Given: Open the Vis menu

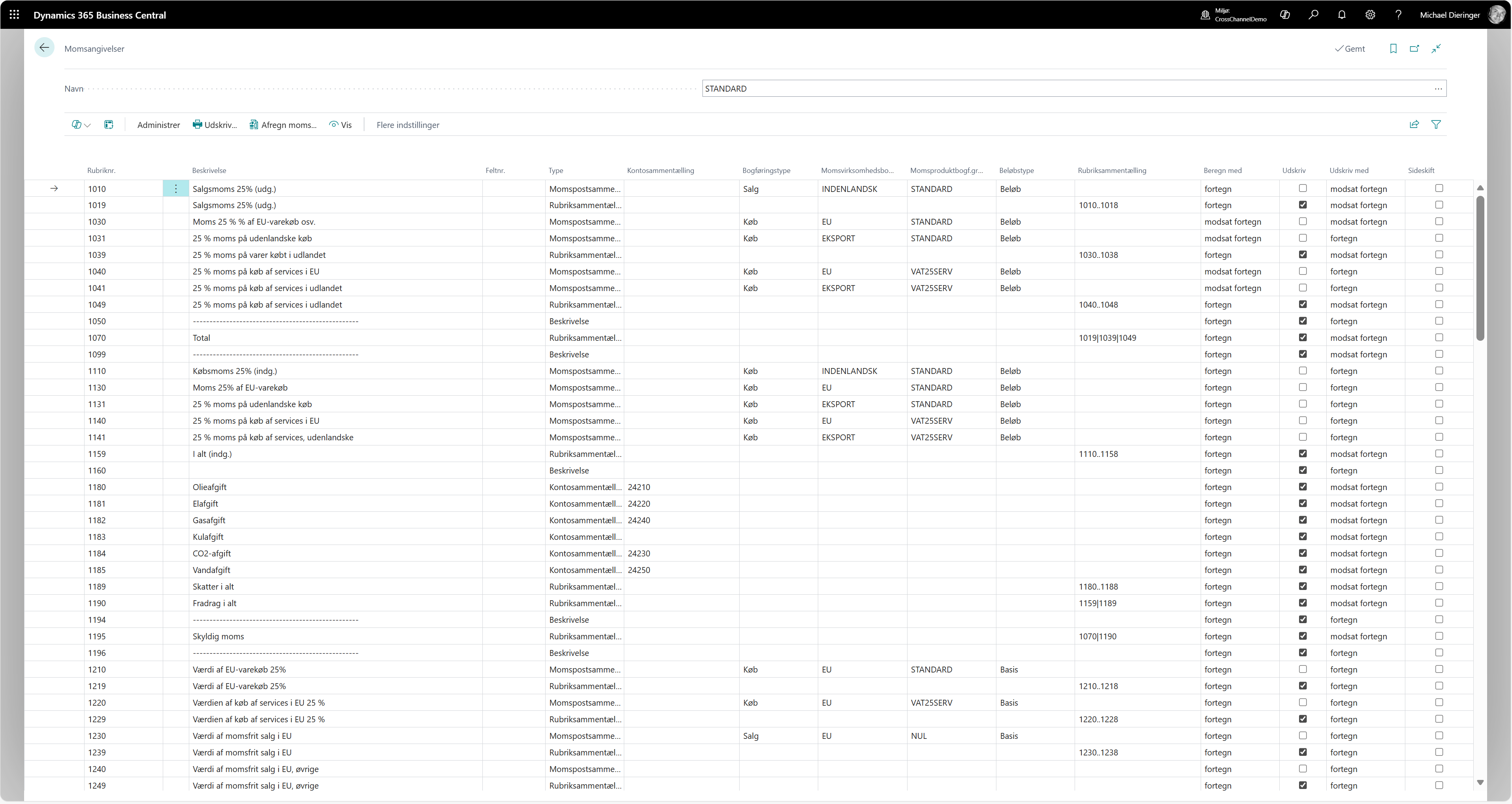Looking at the screenshot, I should (x=341, y=125).
